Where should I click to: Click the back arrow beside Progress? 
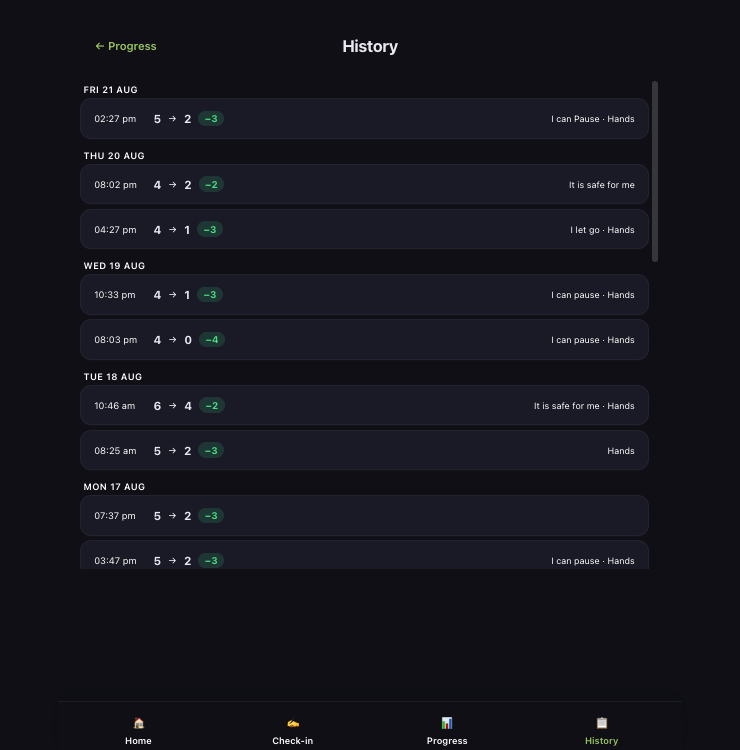point(99,46)
